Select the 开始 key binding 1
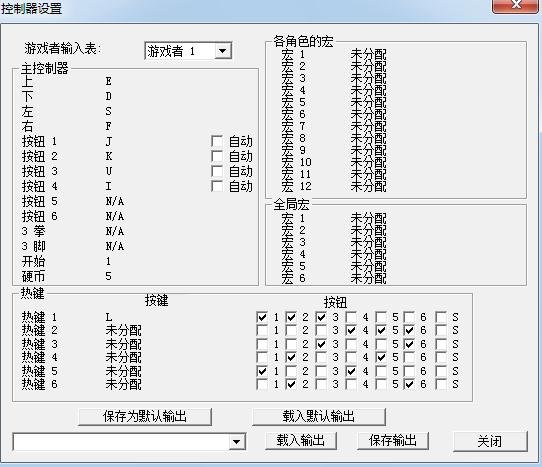 click(x=109, y=261)
